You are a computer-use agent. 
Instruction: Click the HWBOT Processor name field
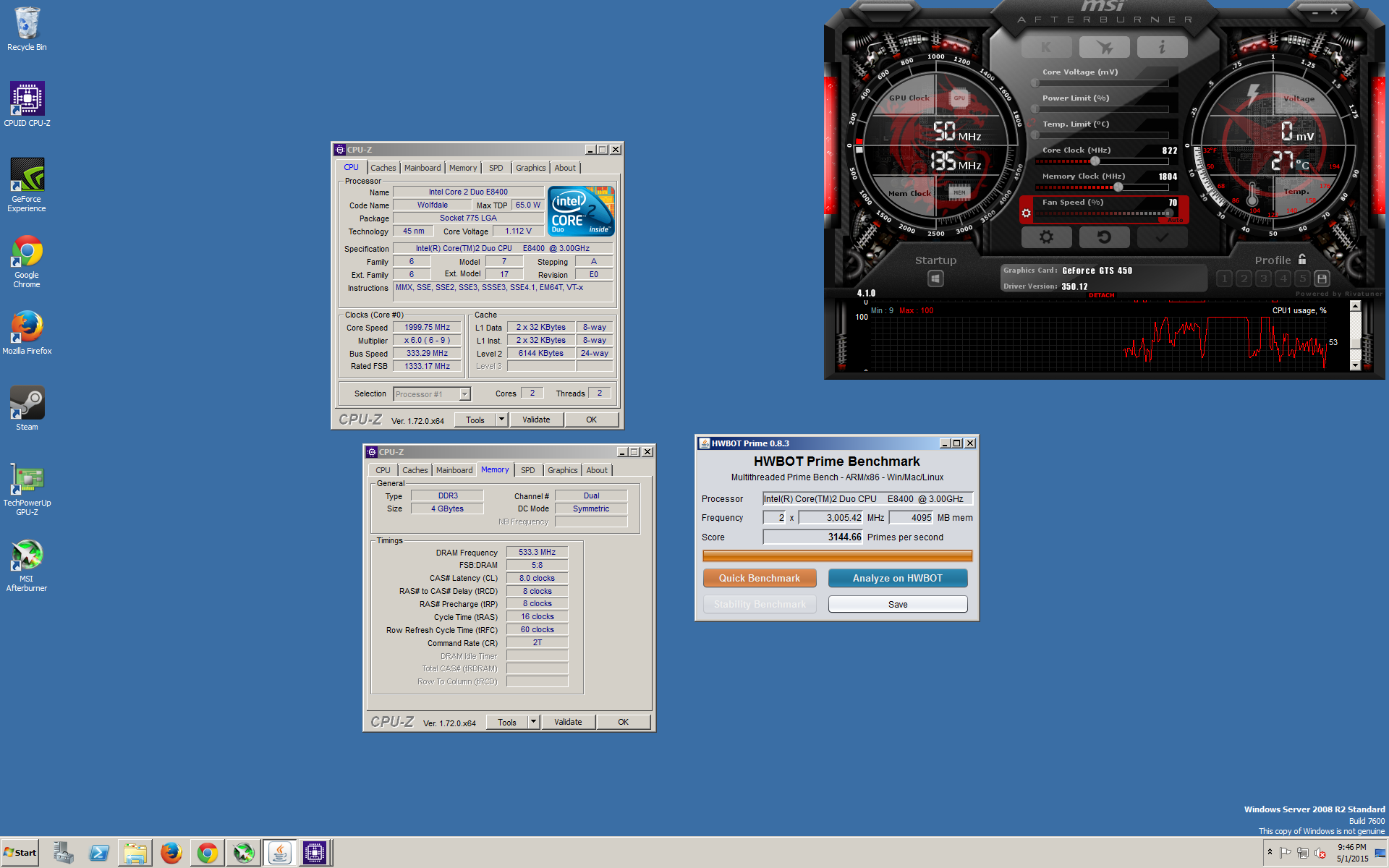867,498
